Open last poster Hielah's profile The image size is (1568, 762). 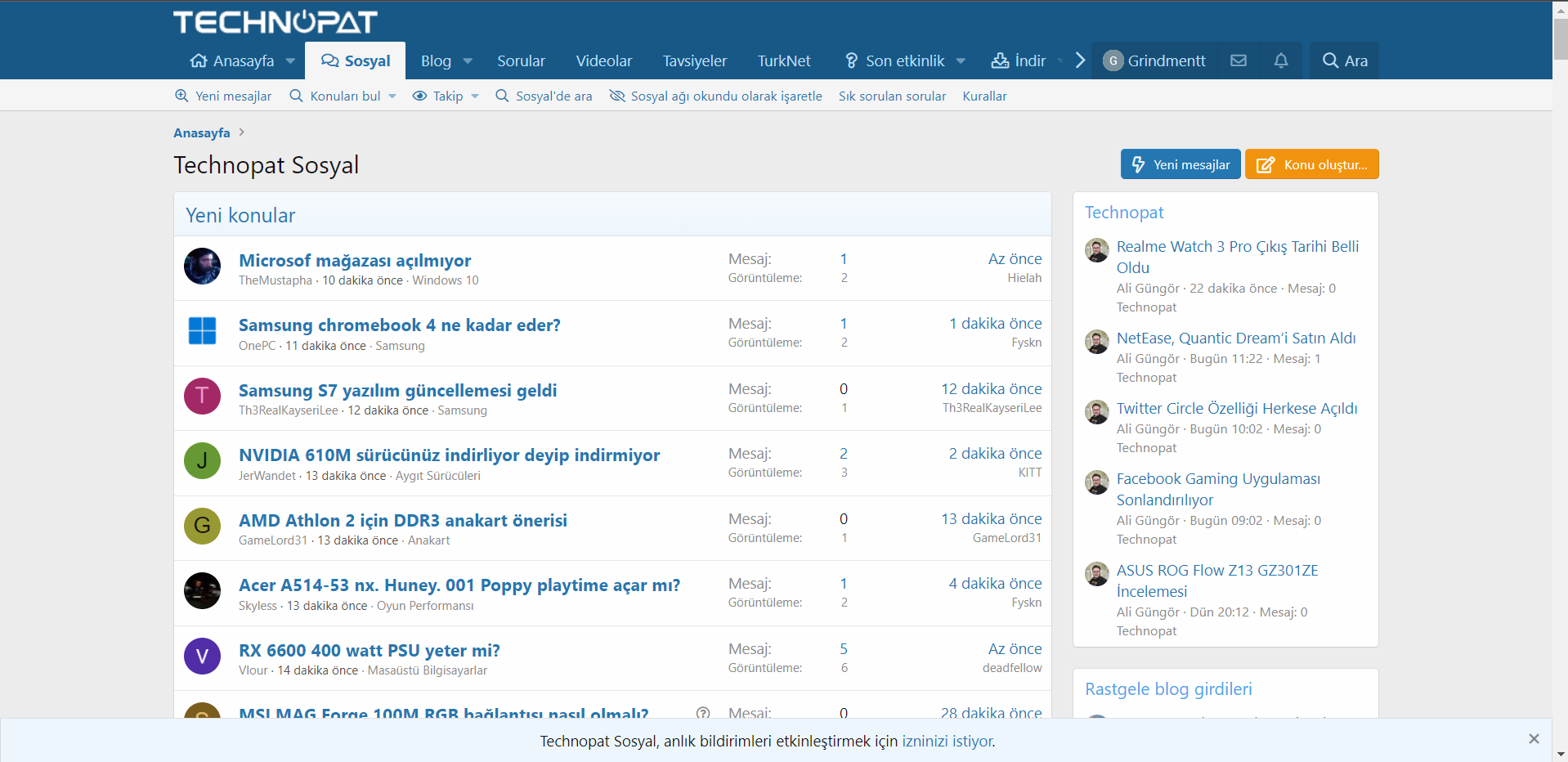point(1024,278)
